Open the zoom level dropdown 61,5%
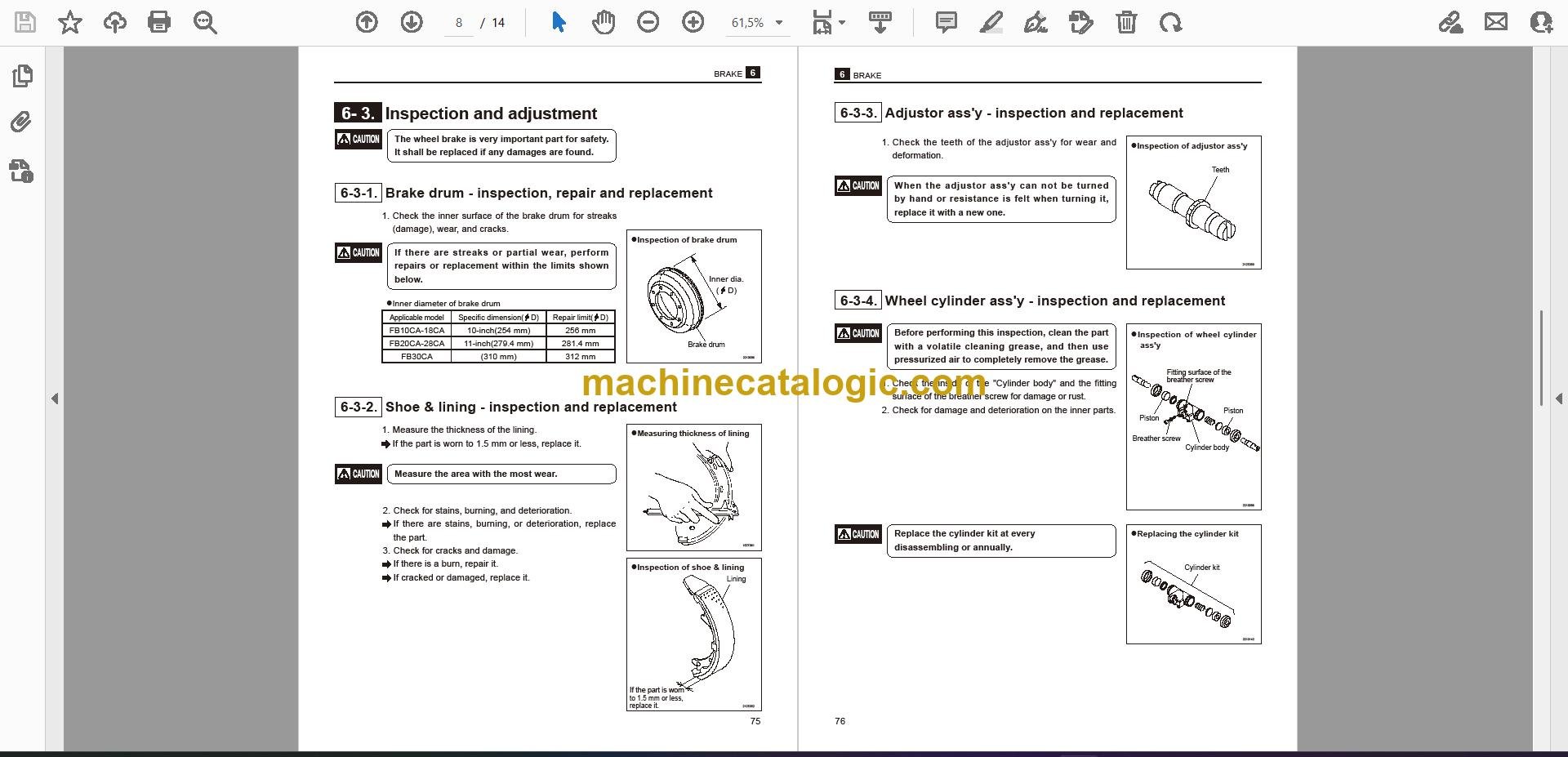 pos(756,23)
